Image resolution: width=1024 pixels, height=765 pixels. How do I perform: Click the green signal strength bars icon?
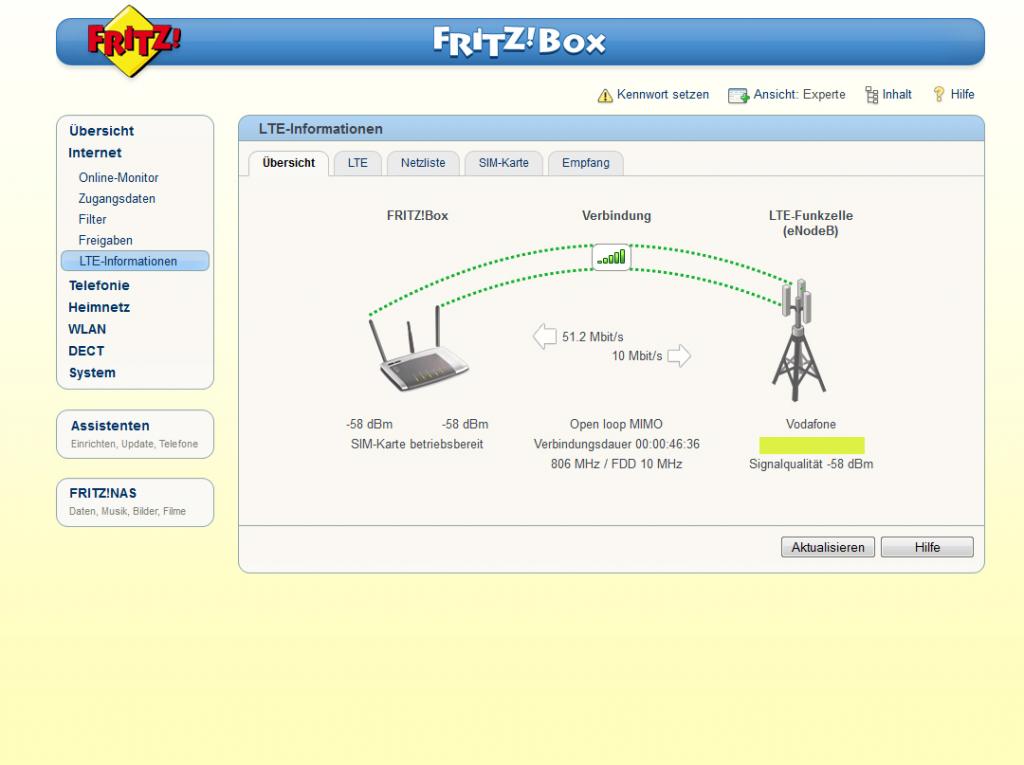point(611,257)
